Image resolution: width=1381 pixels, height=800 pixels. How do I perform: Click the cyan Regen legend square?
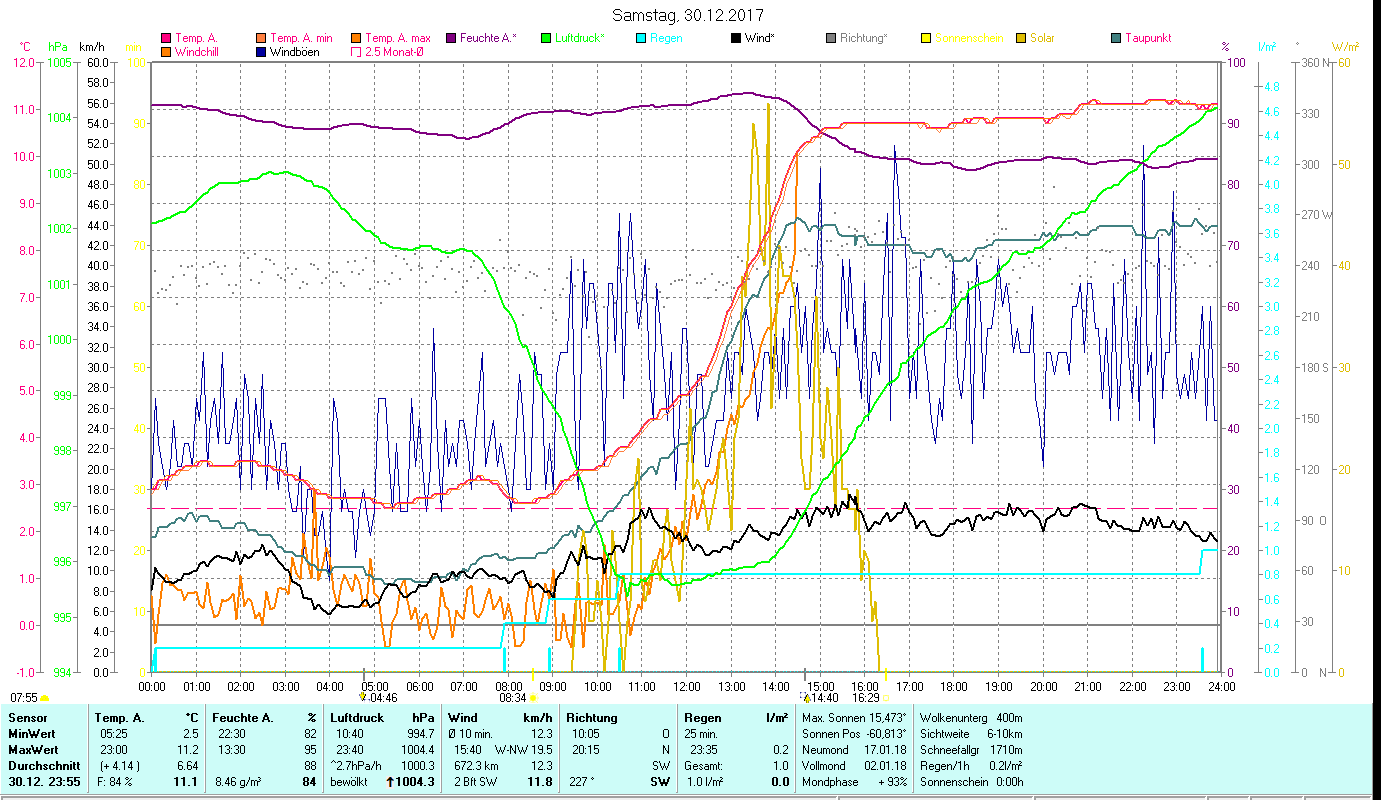click(641, 38)
